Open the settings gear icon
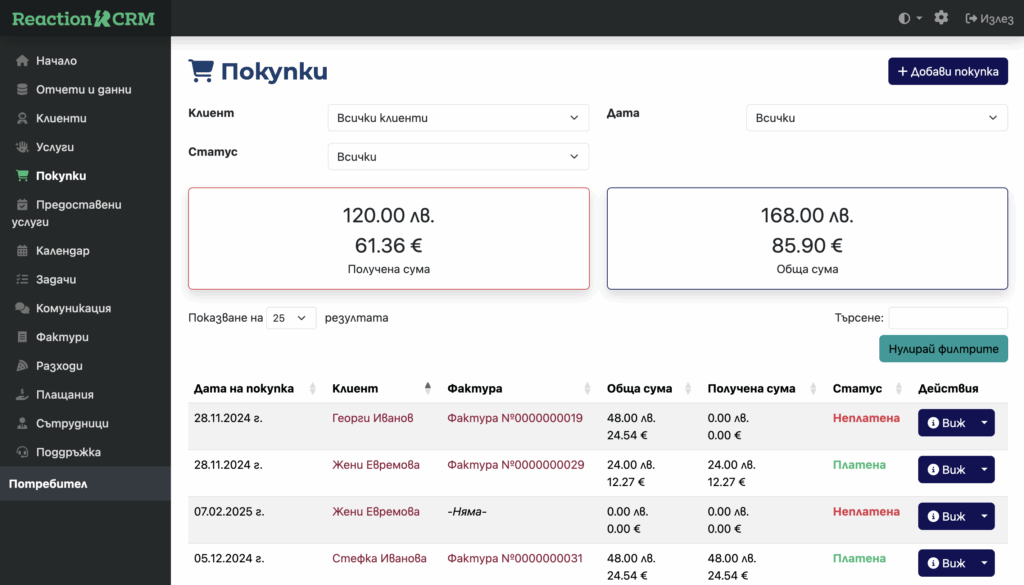Screen dimensions: 1024x585 [941, 18]
